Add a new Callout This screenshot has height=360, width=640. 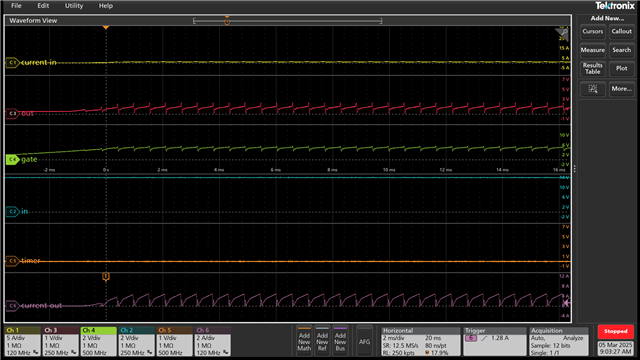(x=622, y=31)
